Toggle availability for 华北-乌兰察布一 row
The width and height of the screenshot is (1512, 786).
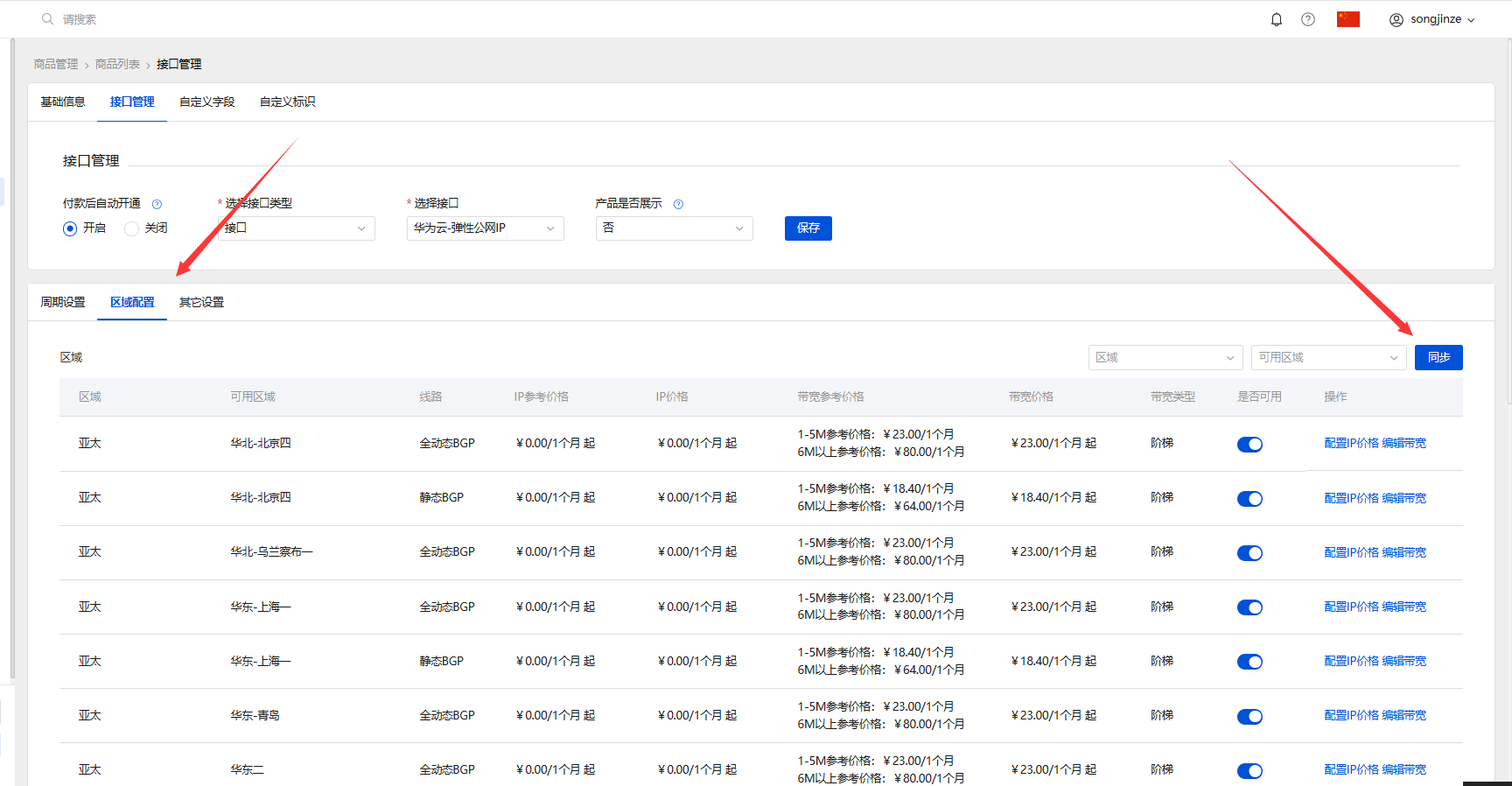[x=1249, y=553]
